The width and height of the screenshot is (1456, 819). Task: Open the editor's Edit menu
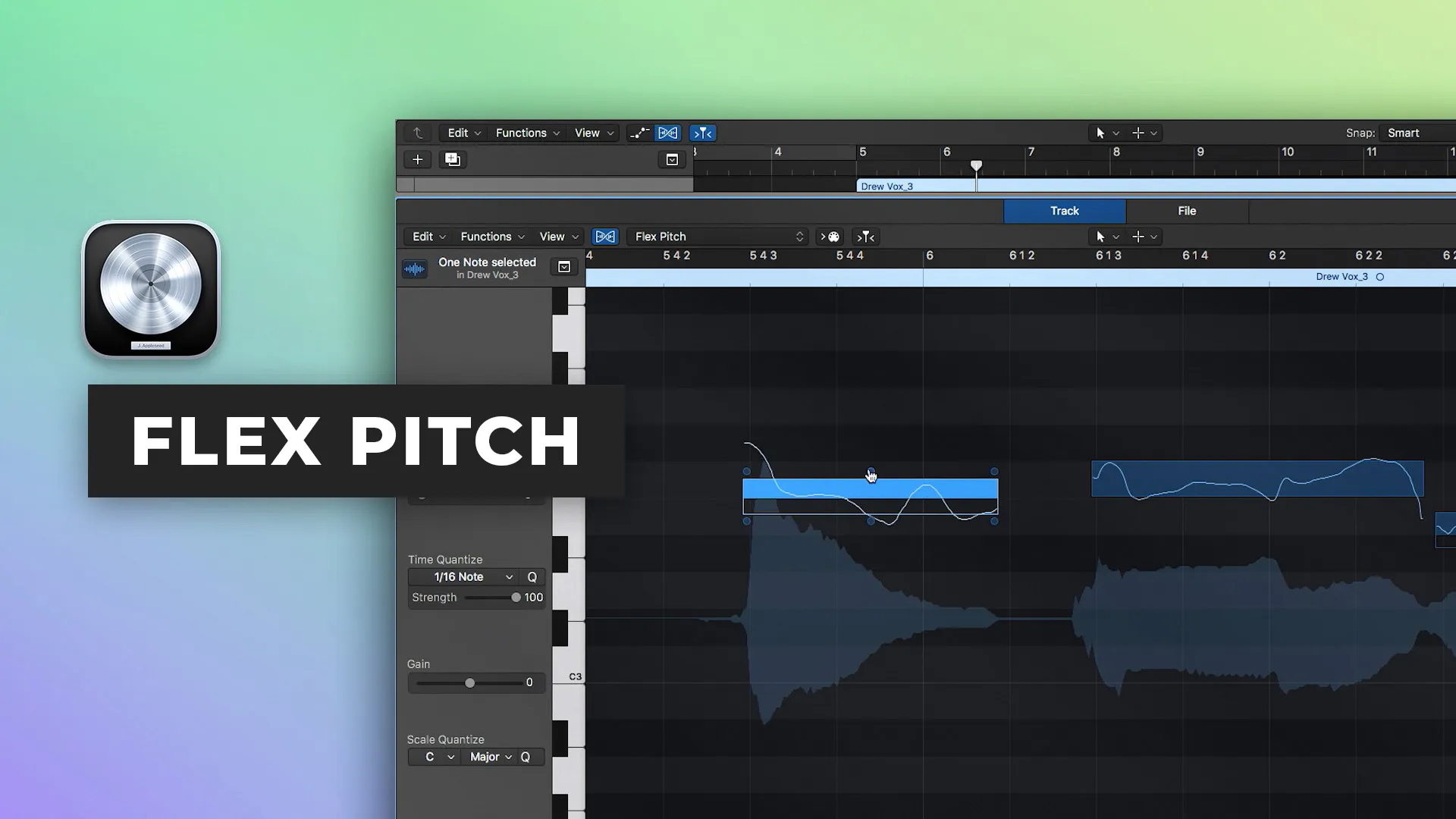pos(428,237)
